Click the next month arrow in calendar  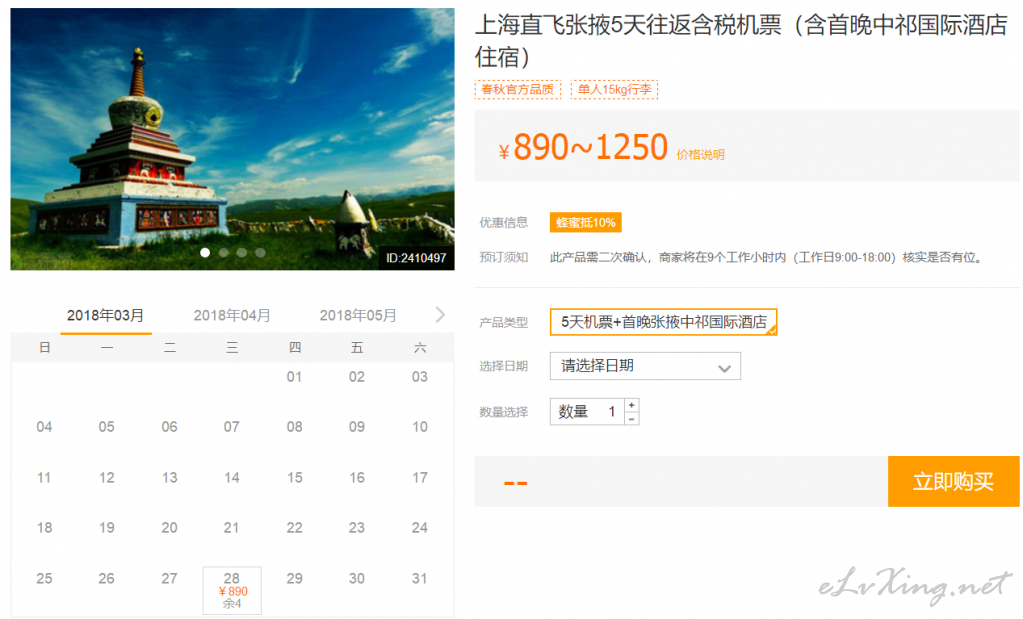[x=440, y=315]
